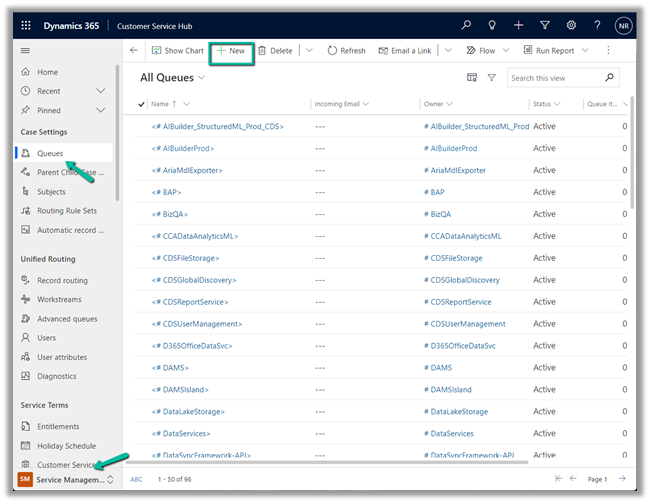
Task: Click the help question mark icon
Action: tap(597, 24)
